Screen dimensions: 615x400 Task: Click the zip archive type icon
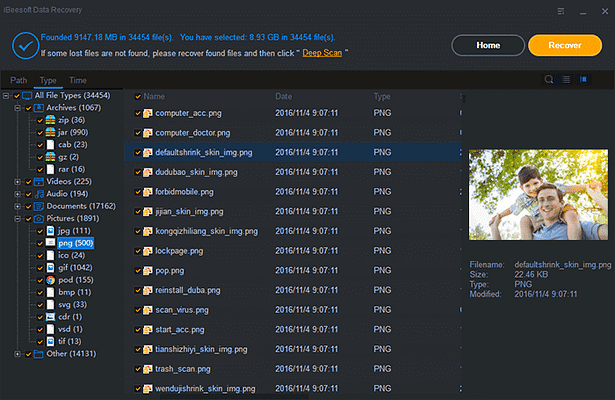(x=50, y=120)
